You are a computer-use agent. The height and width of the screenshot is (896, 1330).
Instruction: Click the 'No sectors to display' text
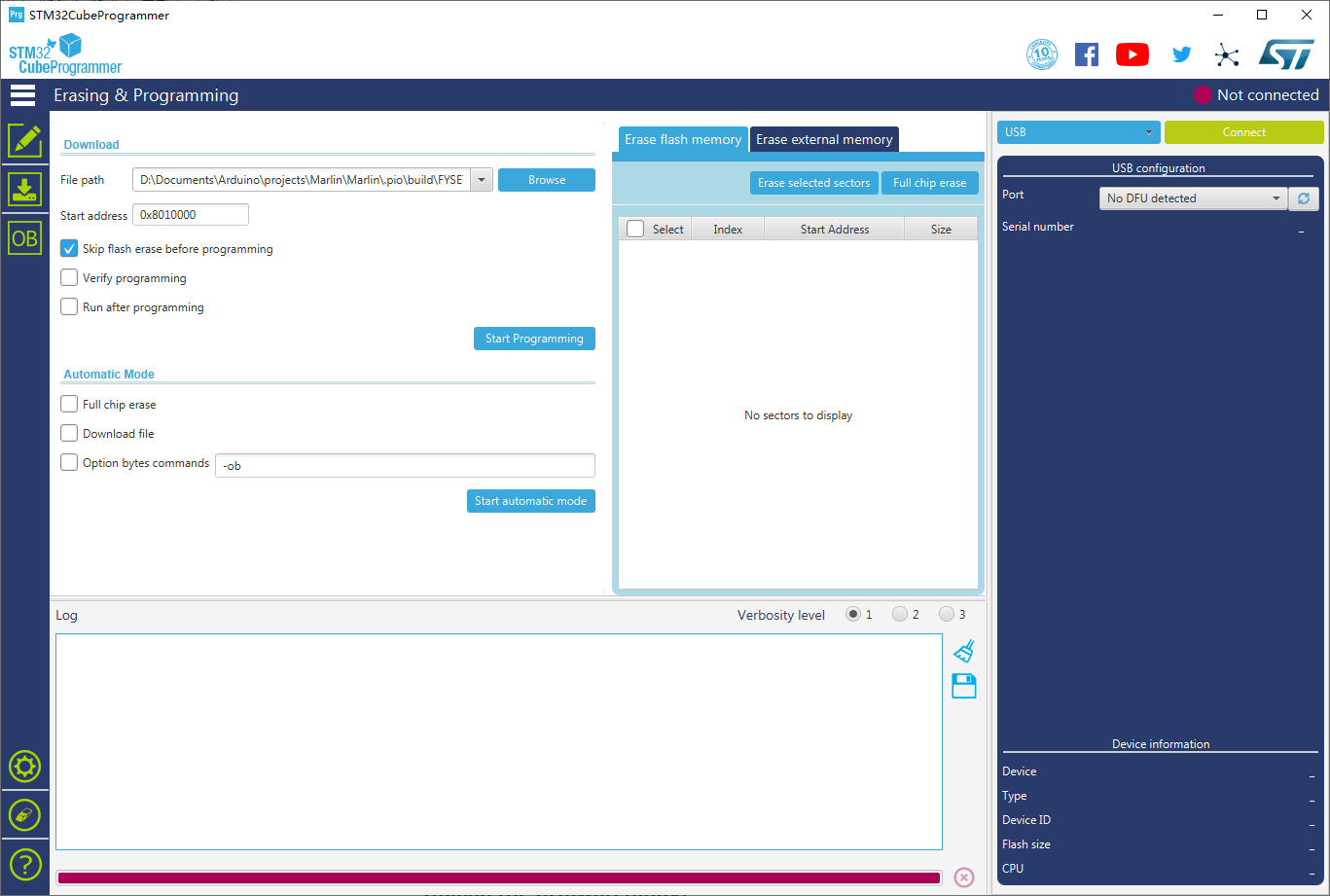[x=799, y=415]
